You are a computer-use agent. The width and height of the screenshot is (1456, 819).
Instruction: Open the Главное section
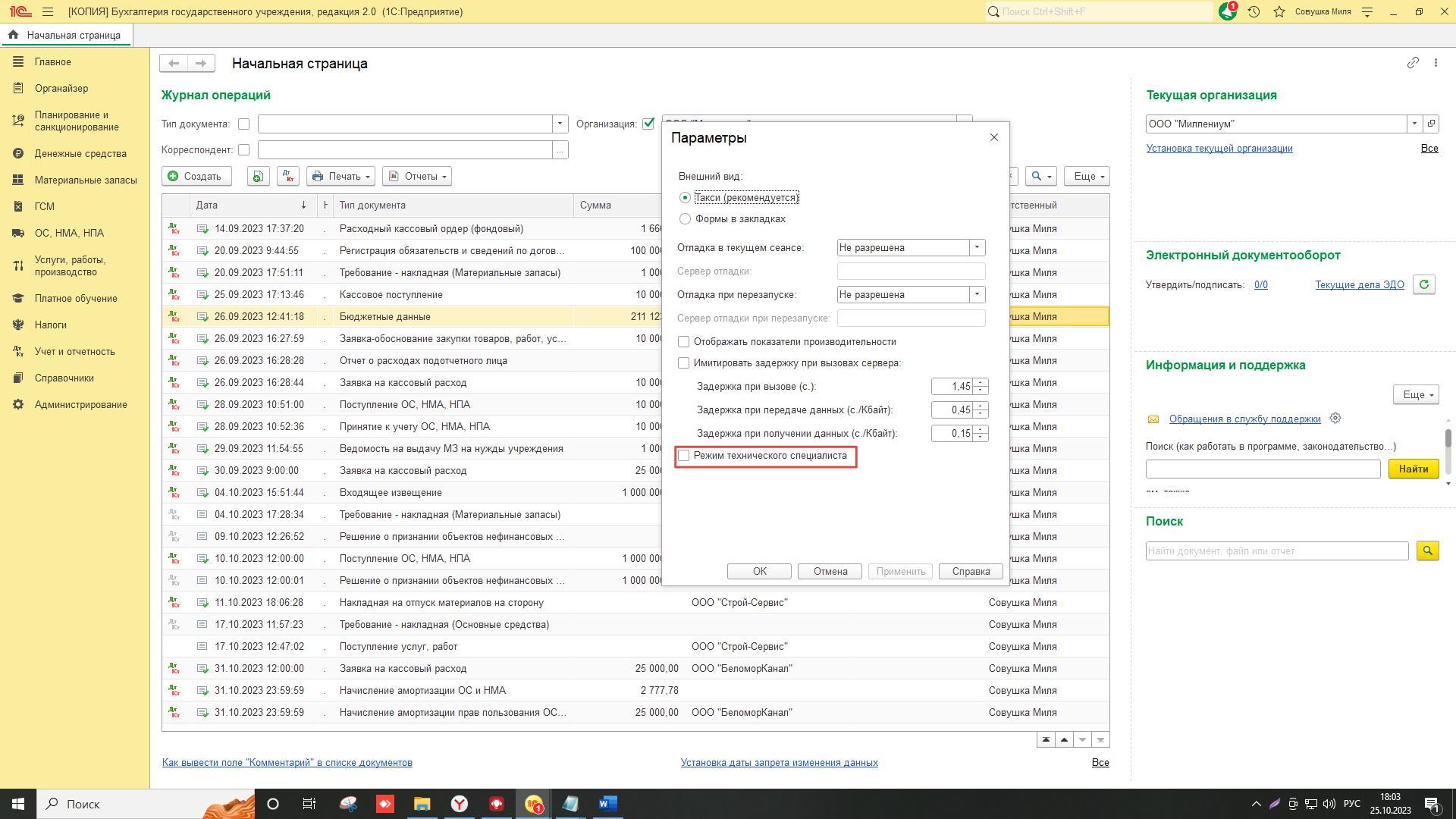tap(53, 61)
